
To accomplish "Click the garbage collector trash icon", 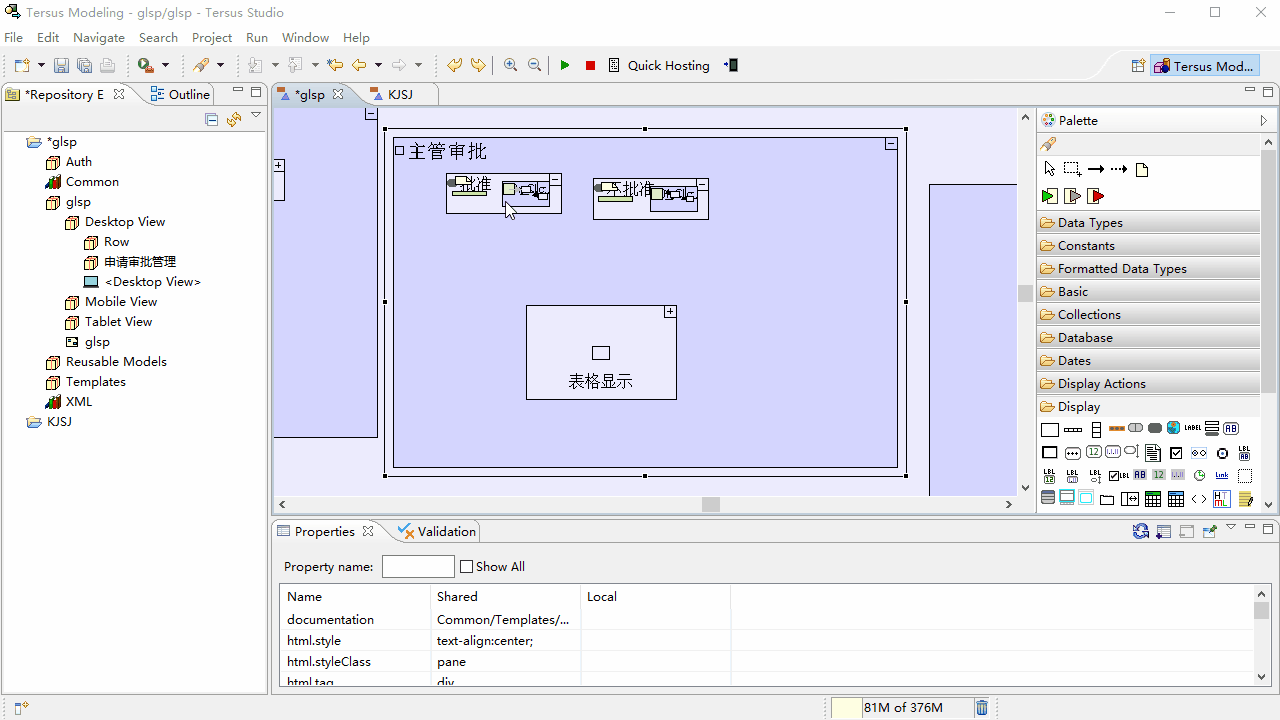I will 982,707.
